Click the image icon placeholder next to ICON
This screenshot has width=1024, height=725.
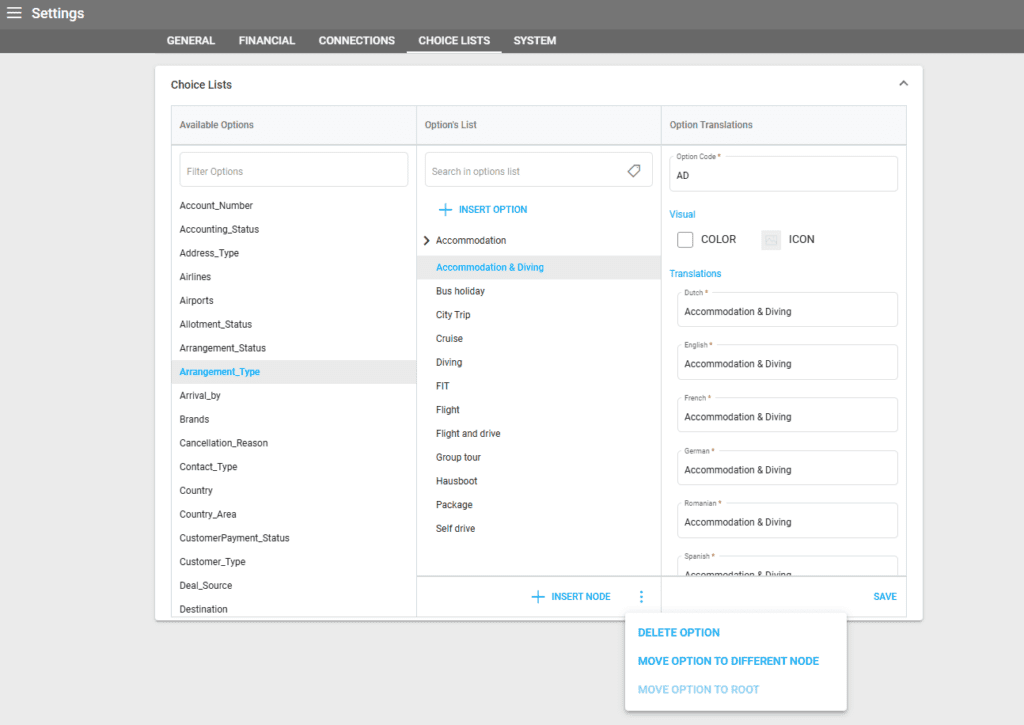click(770, 240)
